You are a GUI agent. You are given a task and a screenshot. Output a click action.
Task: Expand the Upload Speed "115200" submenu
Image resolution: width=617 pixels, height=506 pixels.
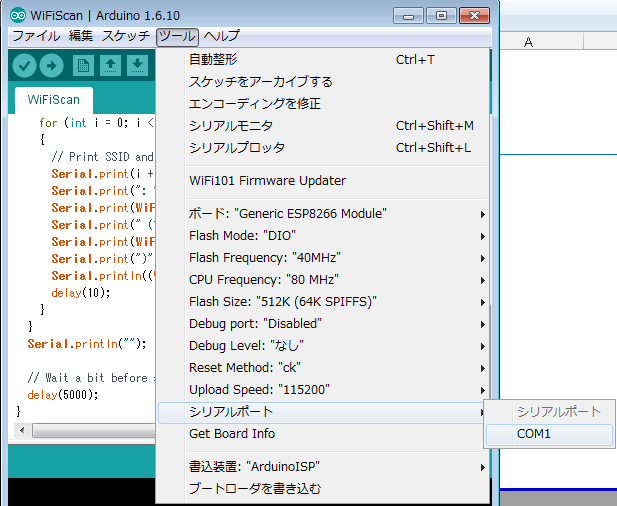323,390
